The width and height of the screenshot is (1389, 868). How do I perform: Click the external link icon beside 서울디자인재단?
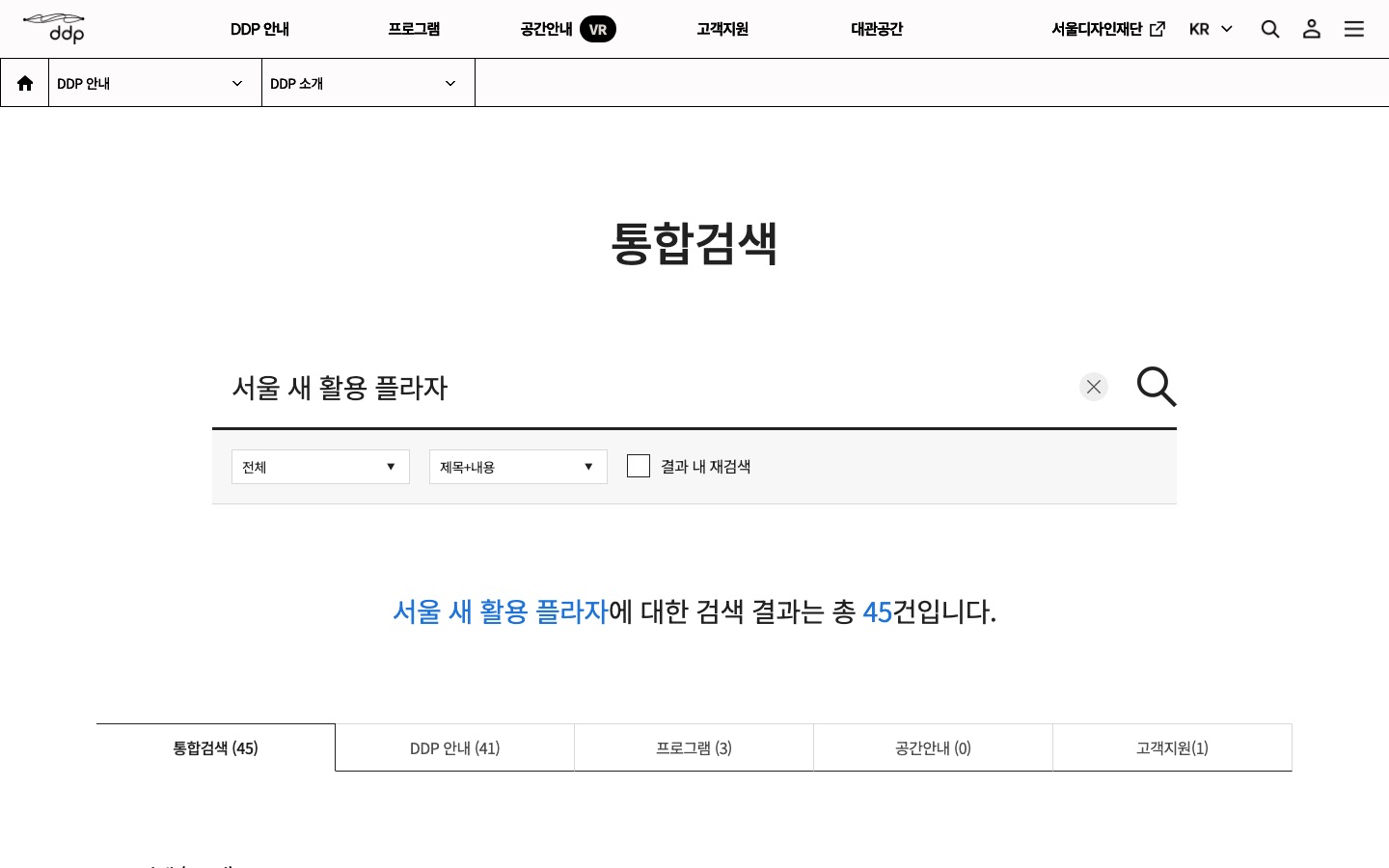(x=1157, y=29)
